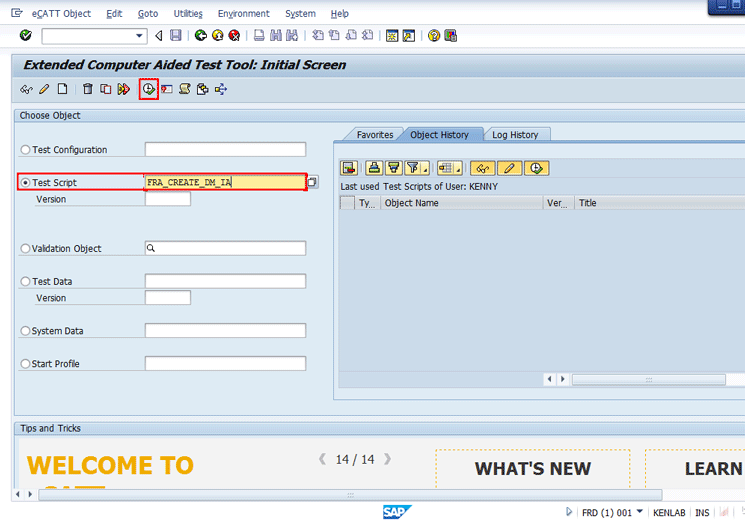
Task: Click the green Back arrow icon
Action: (x=201, y=35)
